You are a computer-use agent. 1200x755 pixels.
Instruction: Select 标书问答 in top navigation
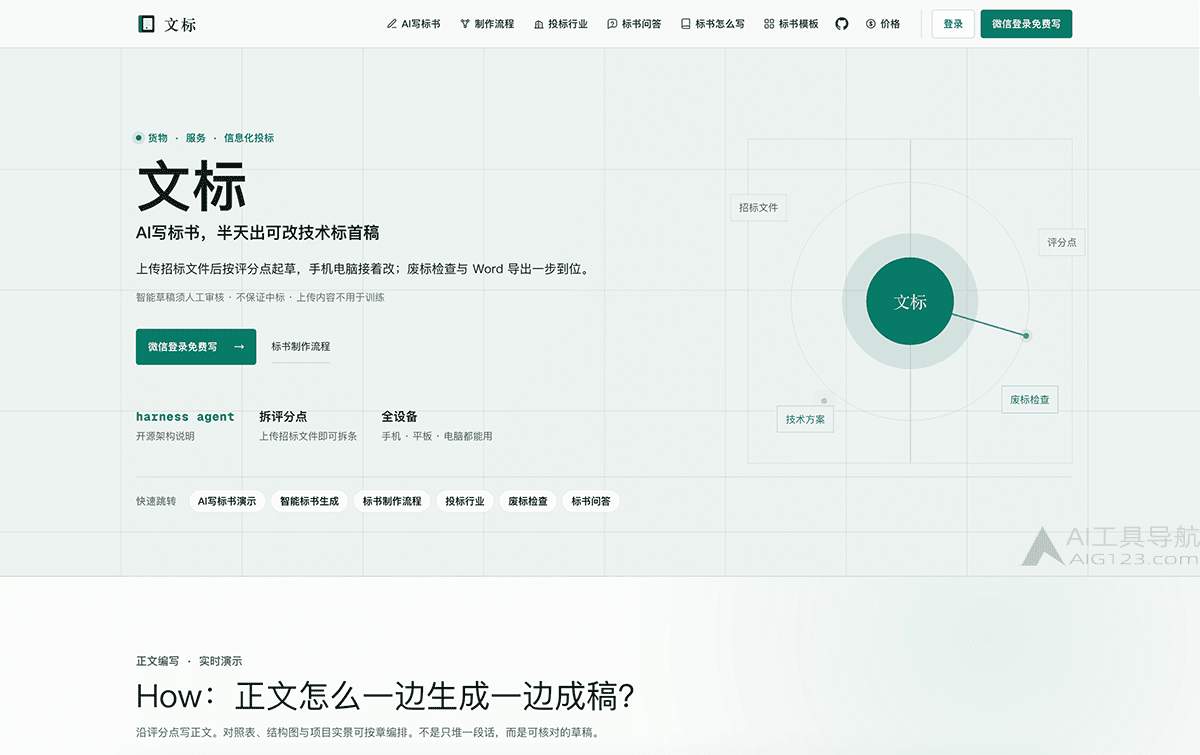coord(634,24)
